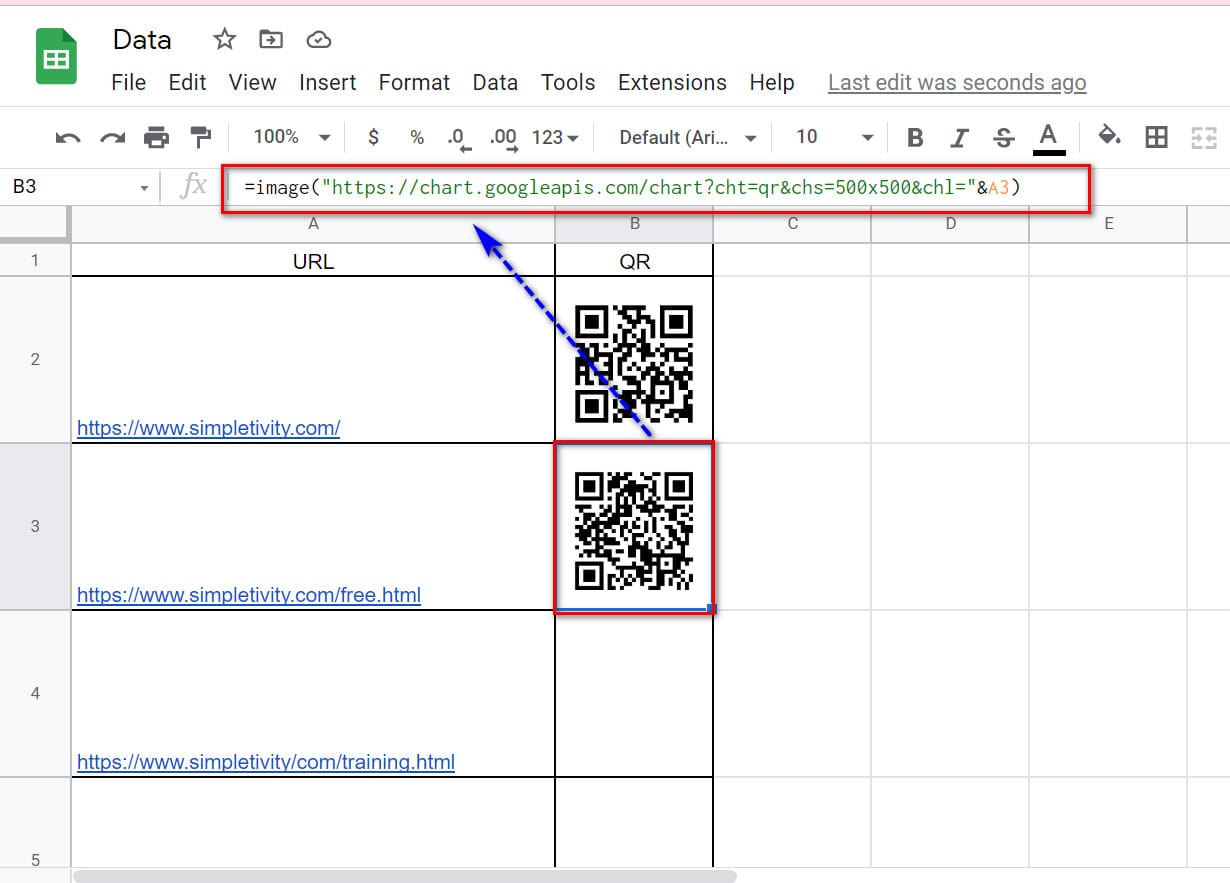Select the QR code image in row 2
Viewport: 1230px width, 883px height.
(x=634, y=363)
